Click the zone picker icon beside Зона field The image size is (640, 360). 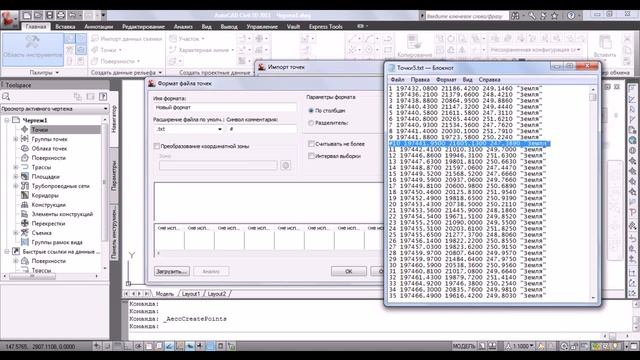[286, 165]
